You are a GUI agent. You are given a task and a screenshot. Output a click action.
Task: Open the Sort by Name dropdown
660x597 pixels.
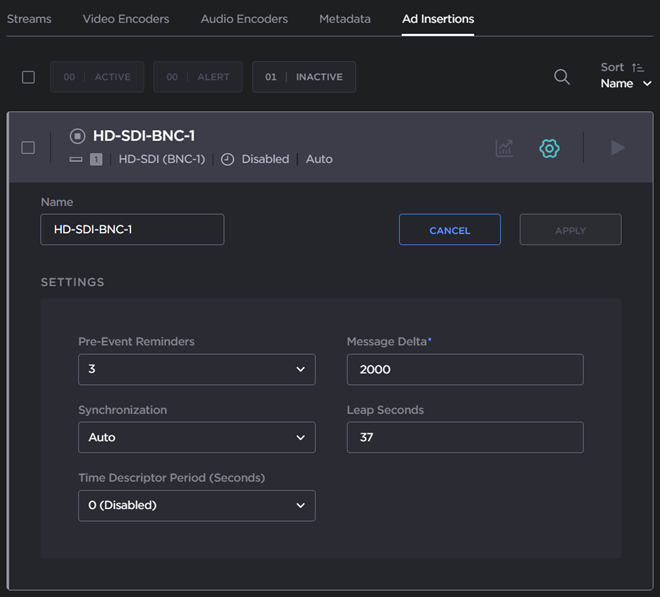pyautogui.click(x=626, y=84)
